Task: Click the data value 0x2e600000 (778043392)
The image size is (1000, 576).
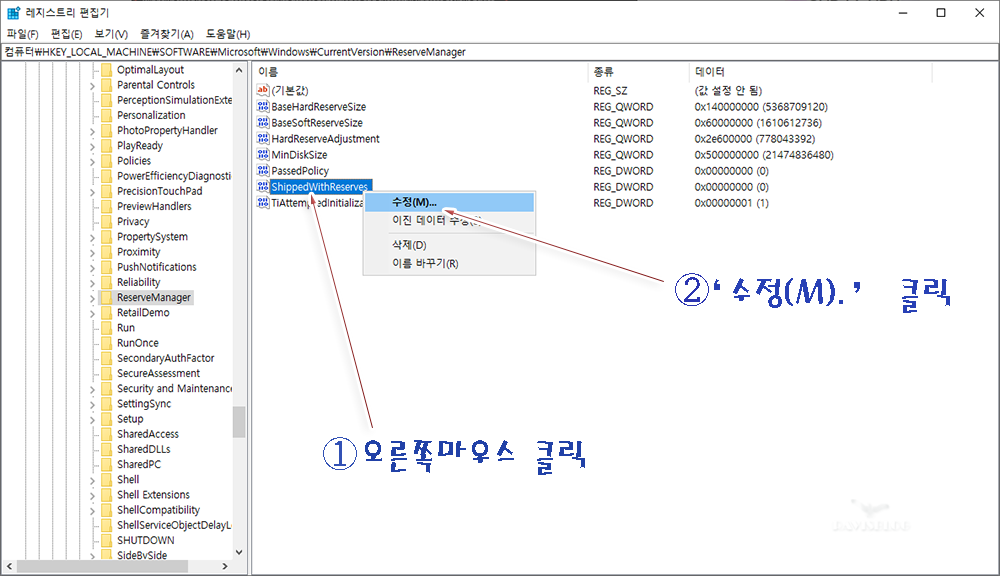Action: click(754, 138)
